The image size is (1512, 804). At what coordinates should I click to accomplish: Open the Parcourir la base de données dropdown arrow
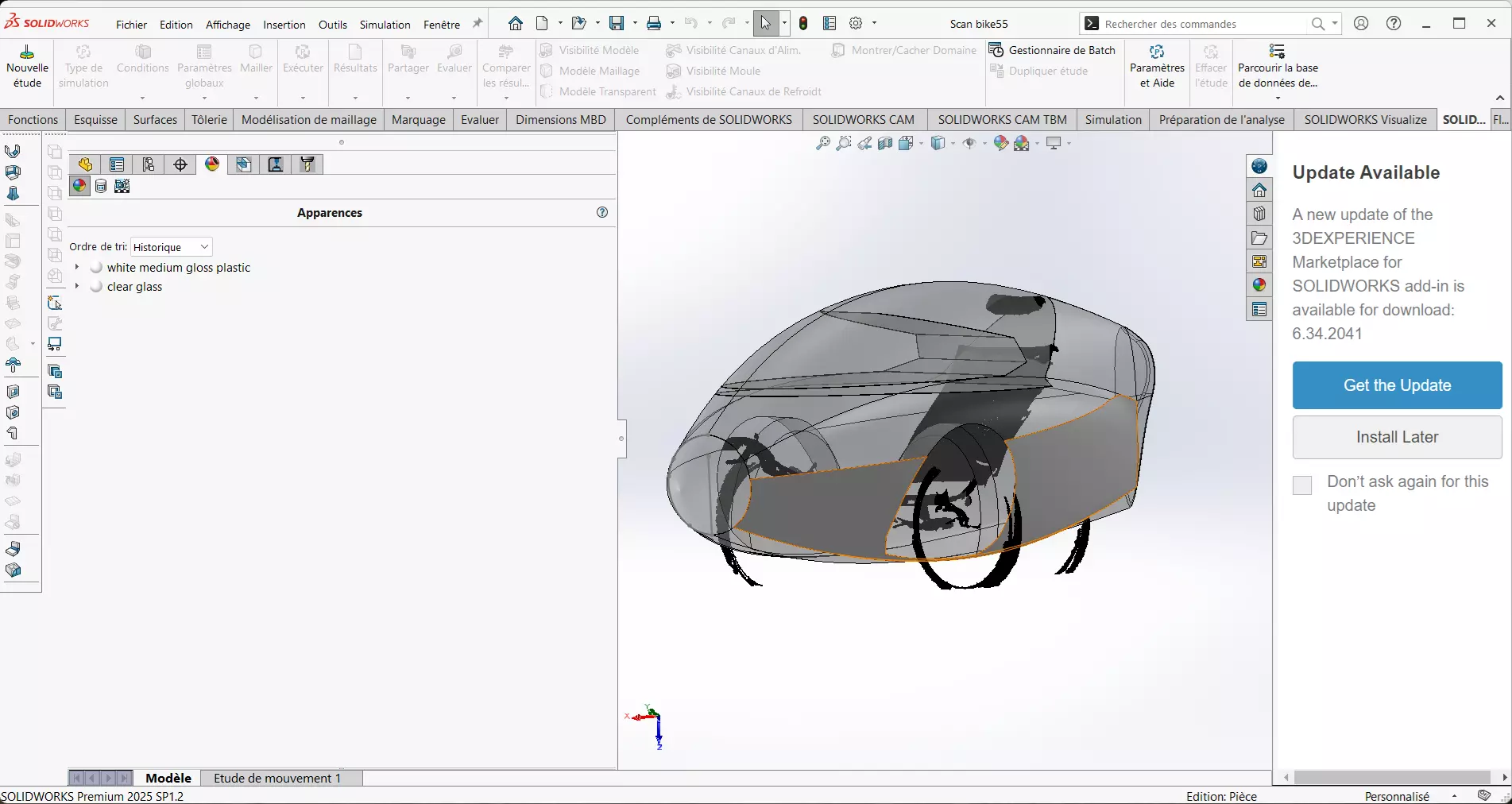(x=1278, y=99)
